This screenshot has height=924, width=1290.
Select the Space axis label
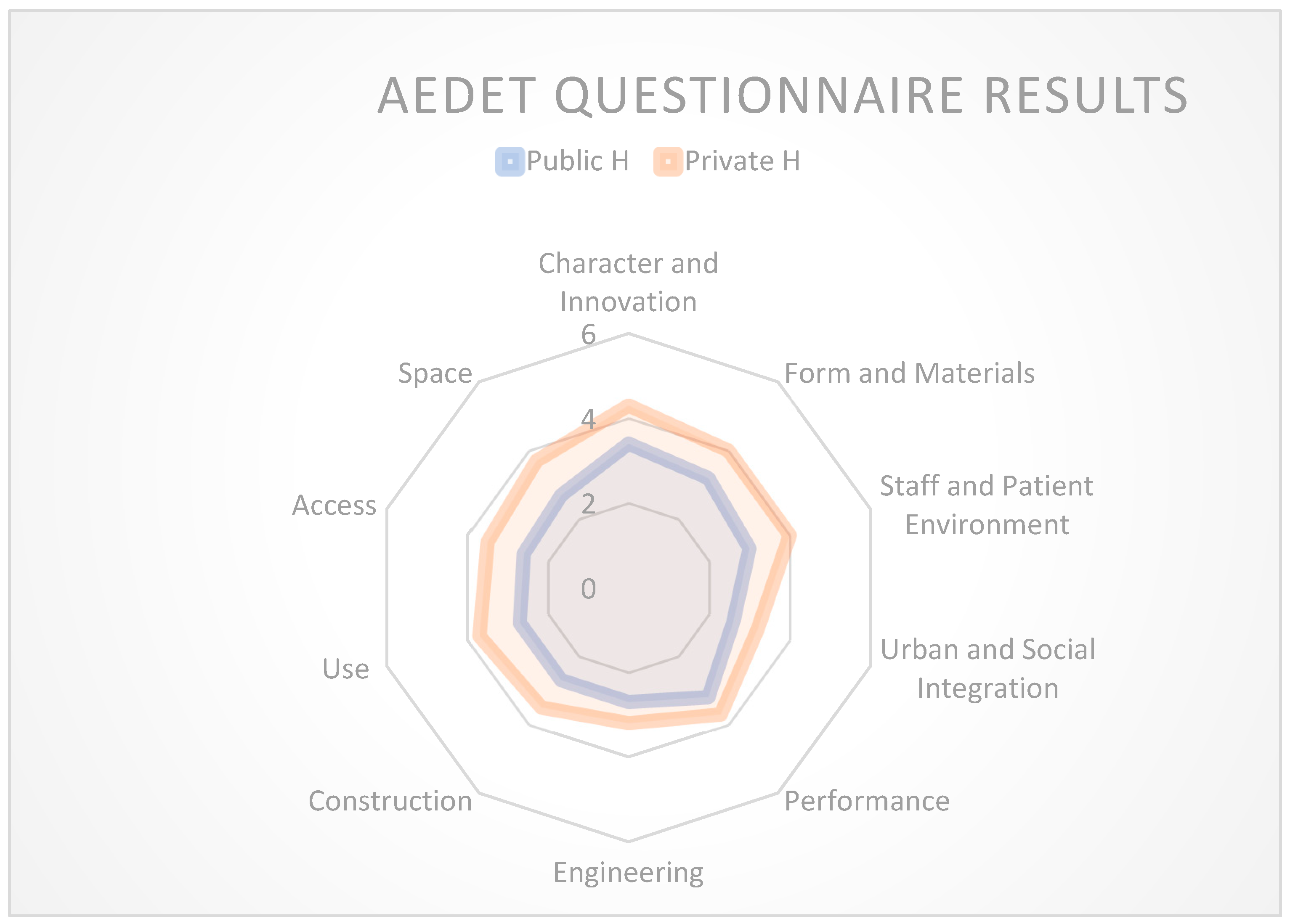[x=435, y=373]
